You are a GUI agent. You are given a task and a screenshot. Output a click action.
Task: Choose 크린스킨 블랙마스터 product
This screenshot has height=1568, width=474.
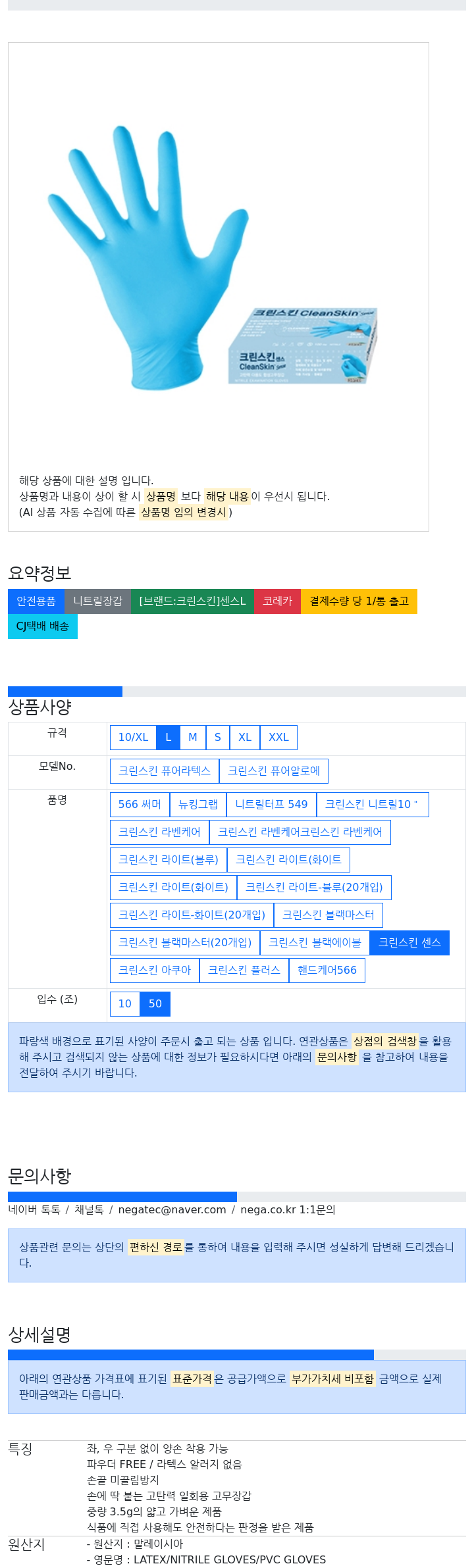pyautogui.click(x=329, y=915)
